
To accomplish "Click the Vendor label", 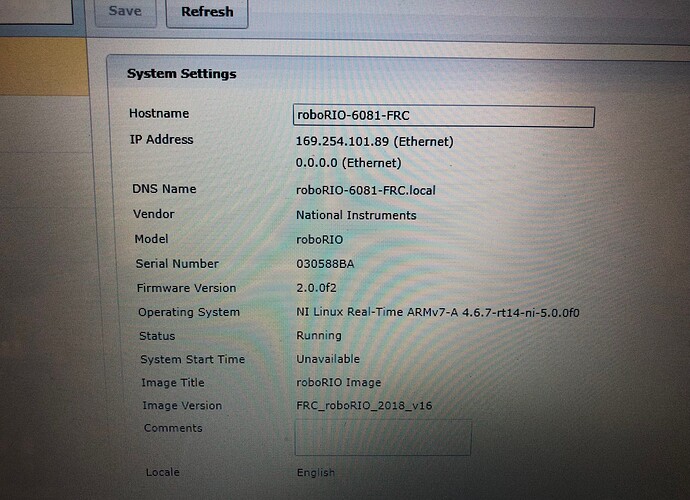I will (154, 214).
